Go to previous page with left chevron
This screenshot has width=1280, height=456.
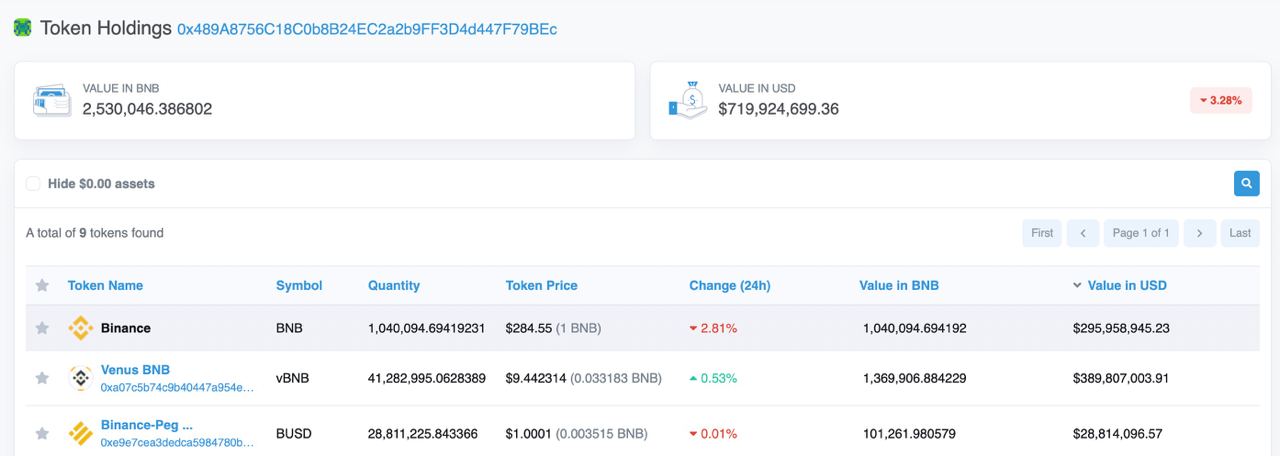point(1082,233)
